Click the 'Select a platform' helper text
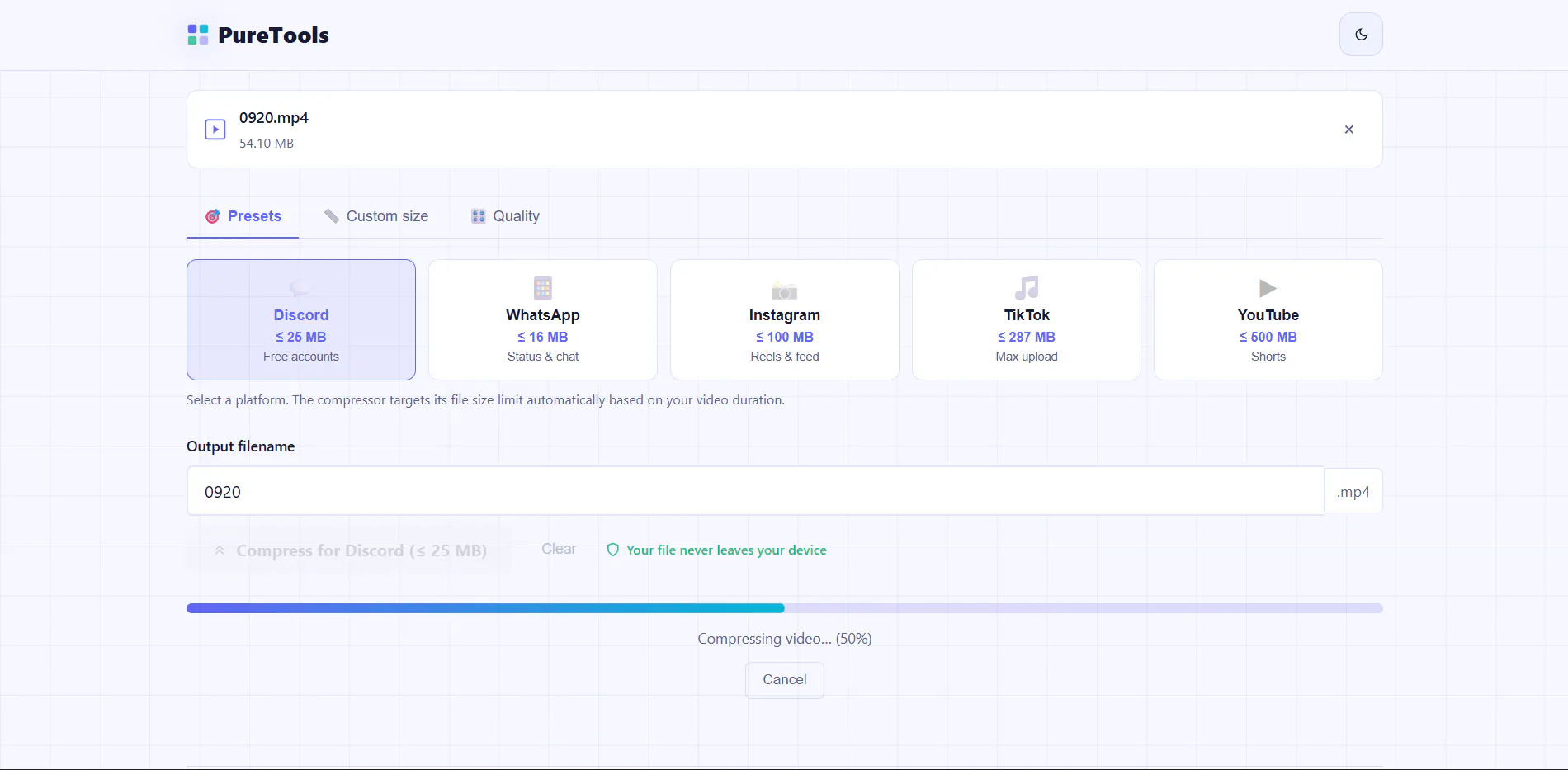The image size is (1568, 770). click(x=486, y=400)
